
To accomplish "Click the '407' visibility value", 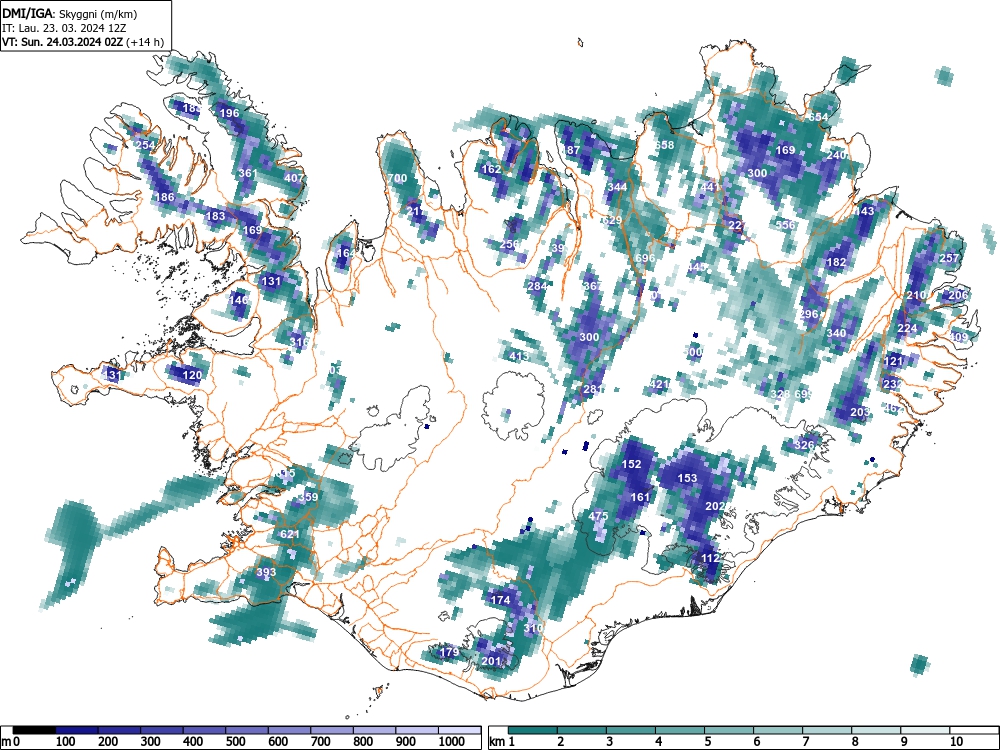I will click(294, 178).
